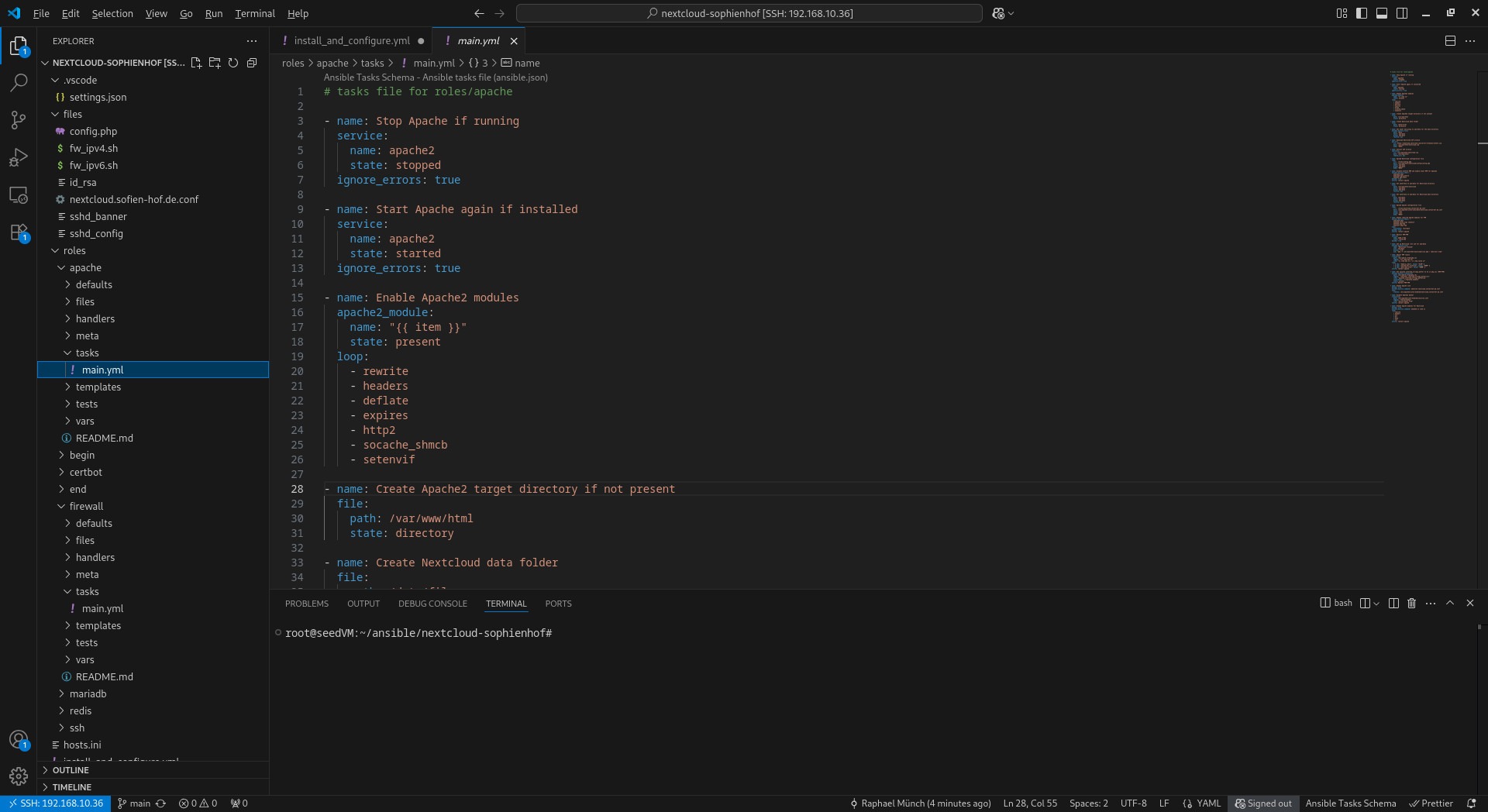The height and width of the screenshot is (812, 1488).
Task: Click the command center search box
Action: (x=749, y=13)
